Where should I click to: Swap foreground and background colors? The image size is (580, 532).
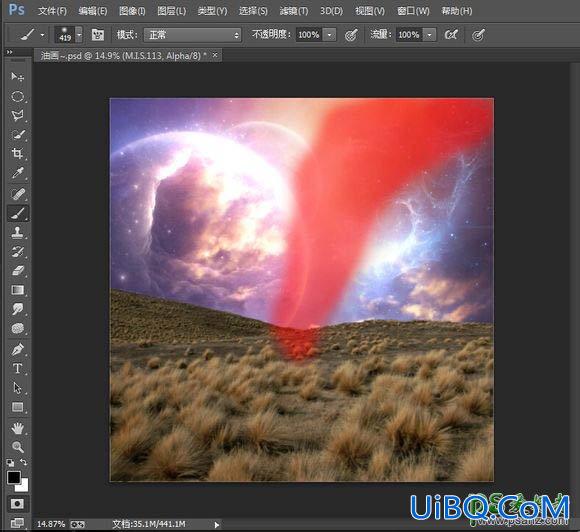[23, 462]
